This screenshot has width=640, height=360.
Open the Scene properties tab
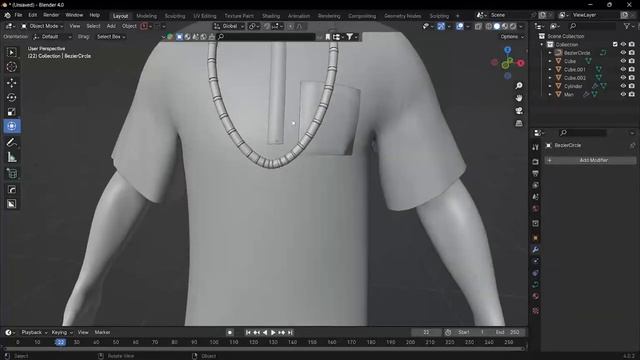coord(536,197)
